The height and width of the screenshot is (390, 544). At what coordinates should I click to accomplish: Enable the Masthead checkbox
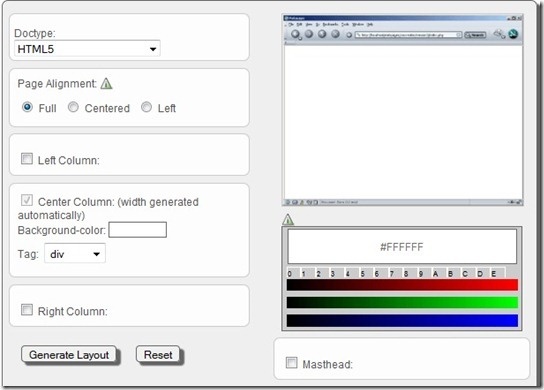pos(291,363)
